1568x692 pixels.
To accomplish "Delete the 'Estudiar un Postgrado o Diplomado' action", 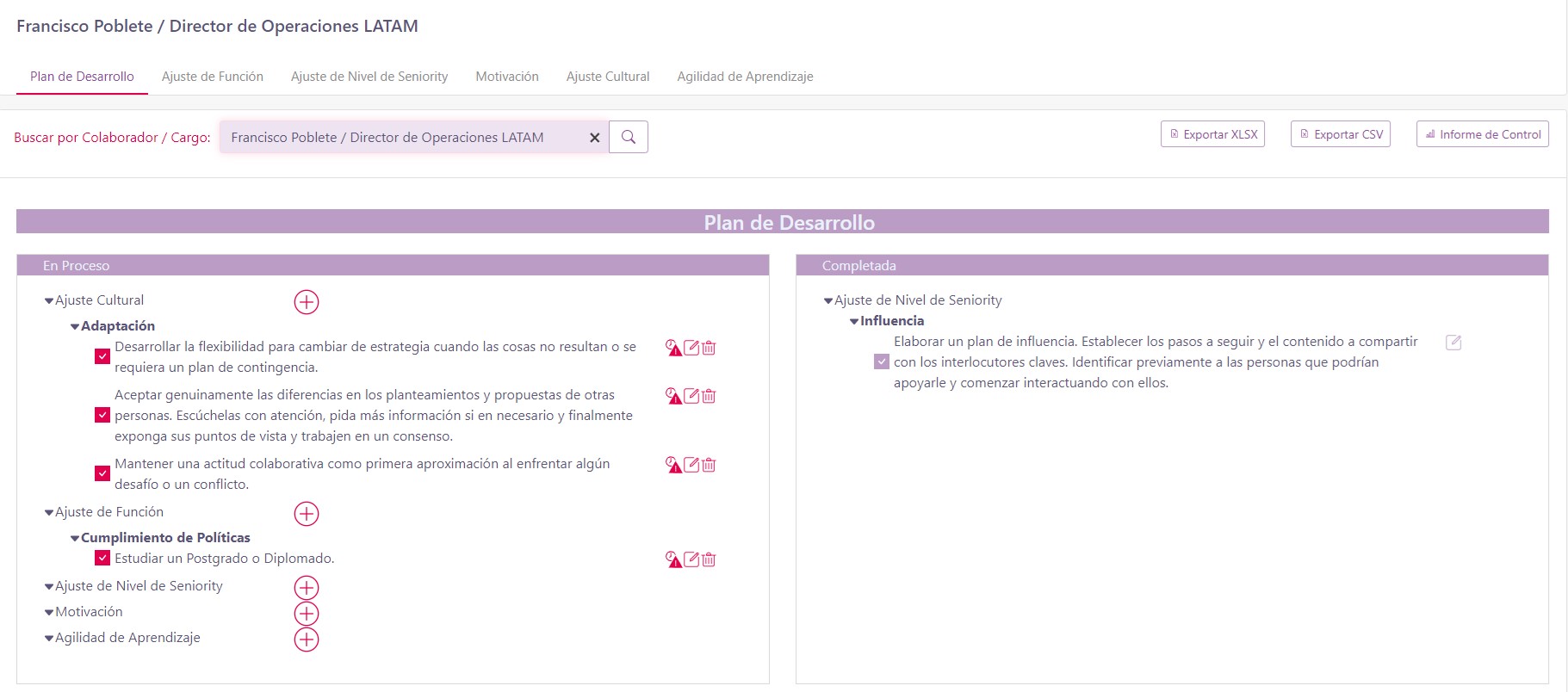I will click(x=709, y=559).
